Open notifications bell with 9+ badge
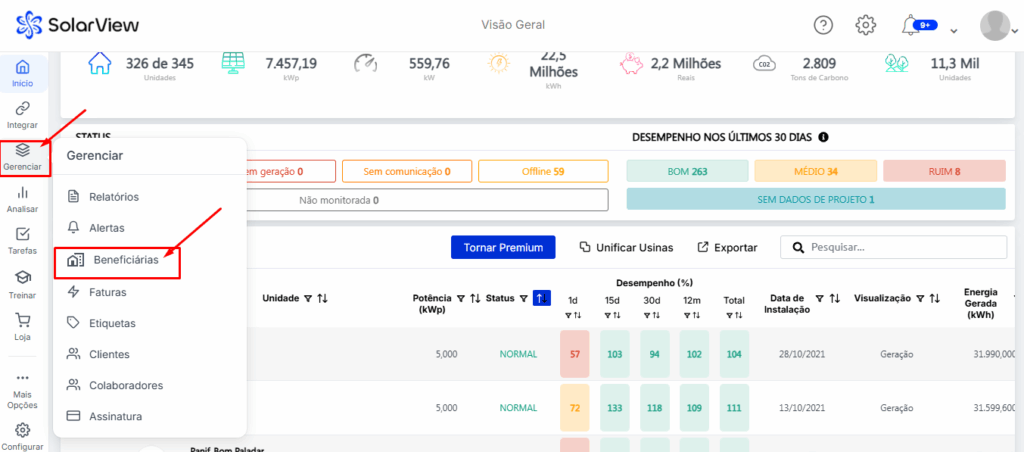 coord(912,25)
